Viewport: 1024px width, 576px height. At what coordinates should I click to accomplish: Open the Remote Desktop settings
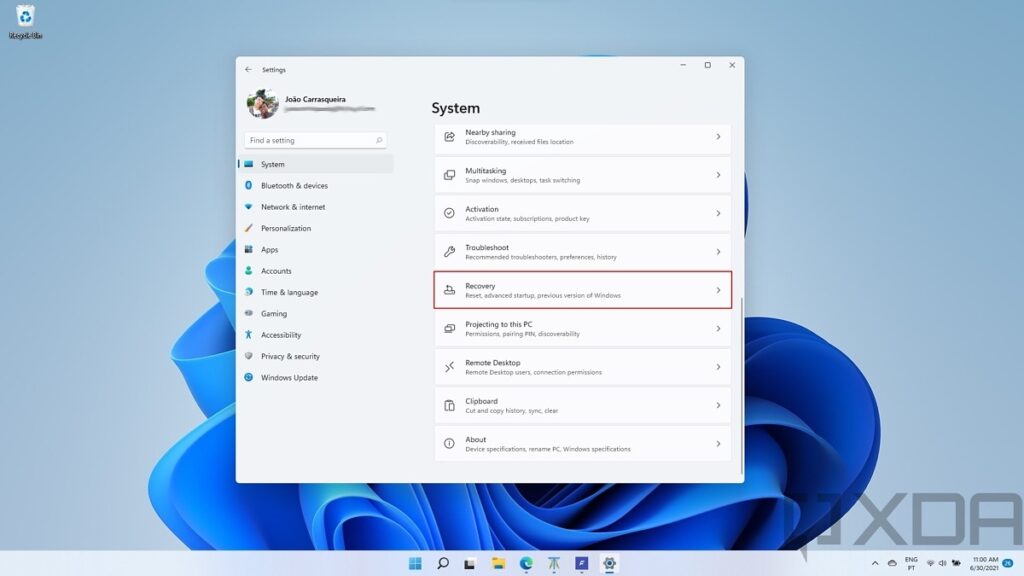(582, 367)
